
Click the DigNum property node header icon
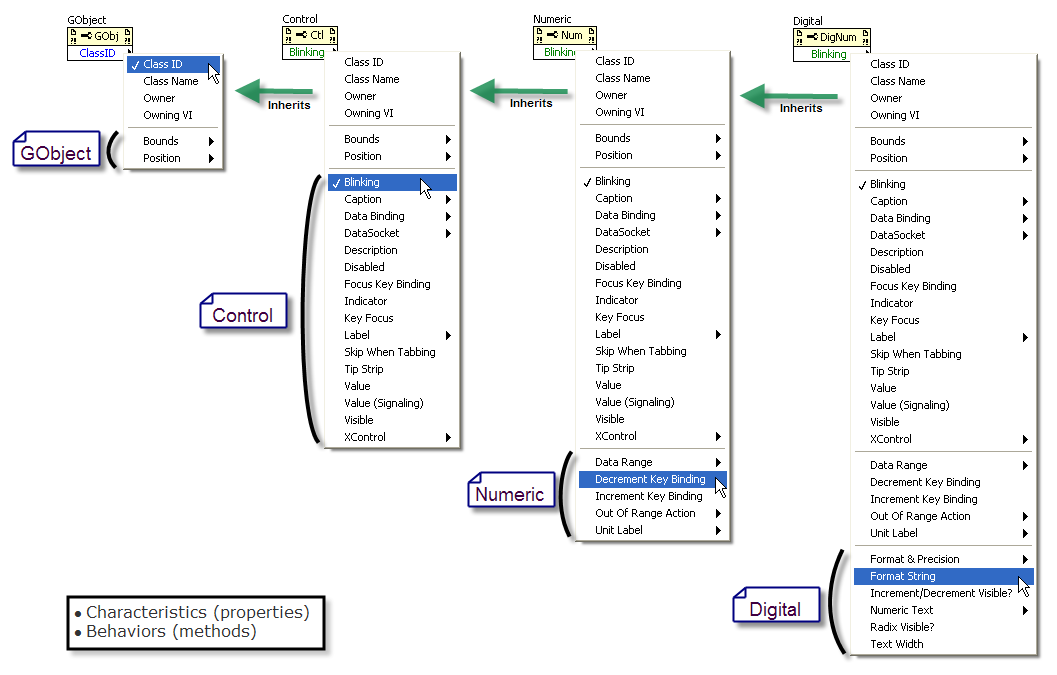[x=831, y=37]
